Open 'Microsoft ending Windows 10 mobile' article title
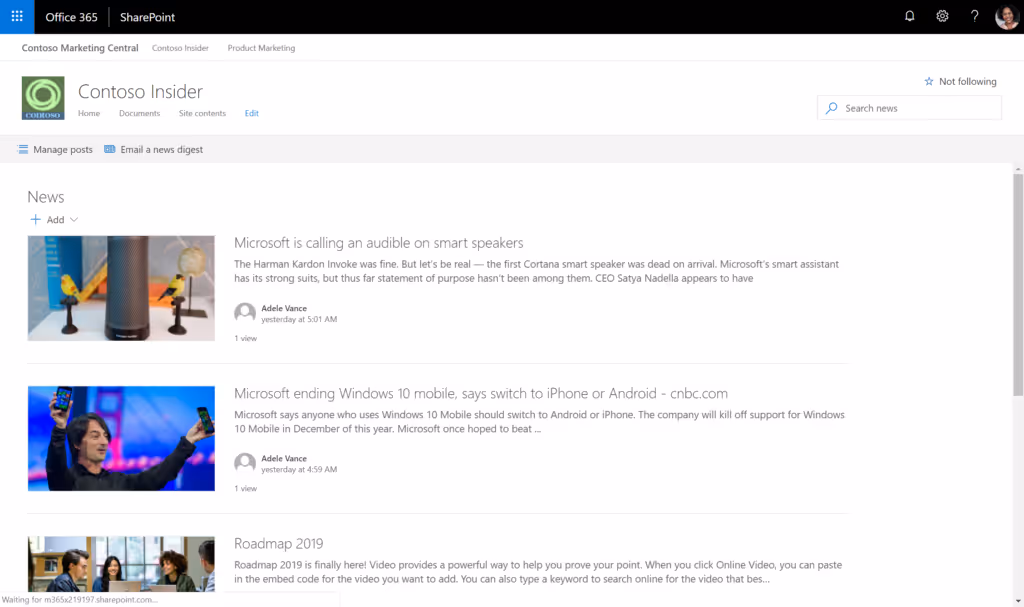The image size is (1024, 607). [x=481, y=393]
